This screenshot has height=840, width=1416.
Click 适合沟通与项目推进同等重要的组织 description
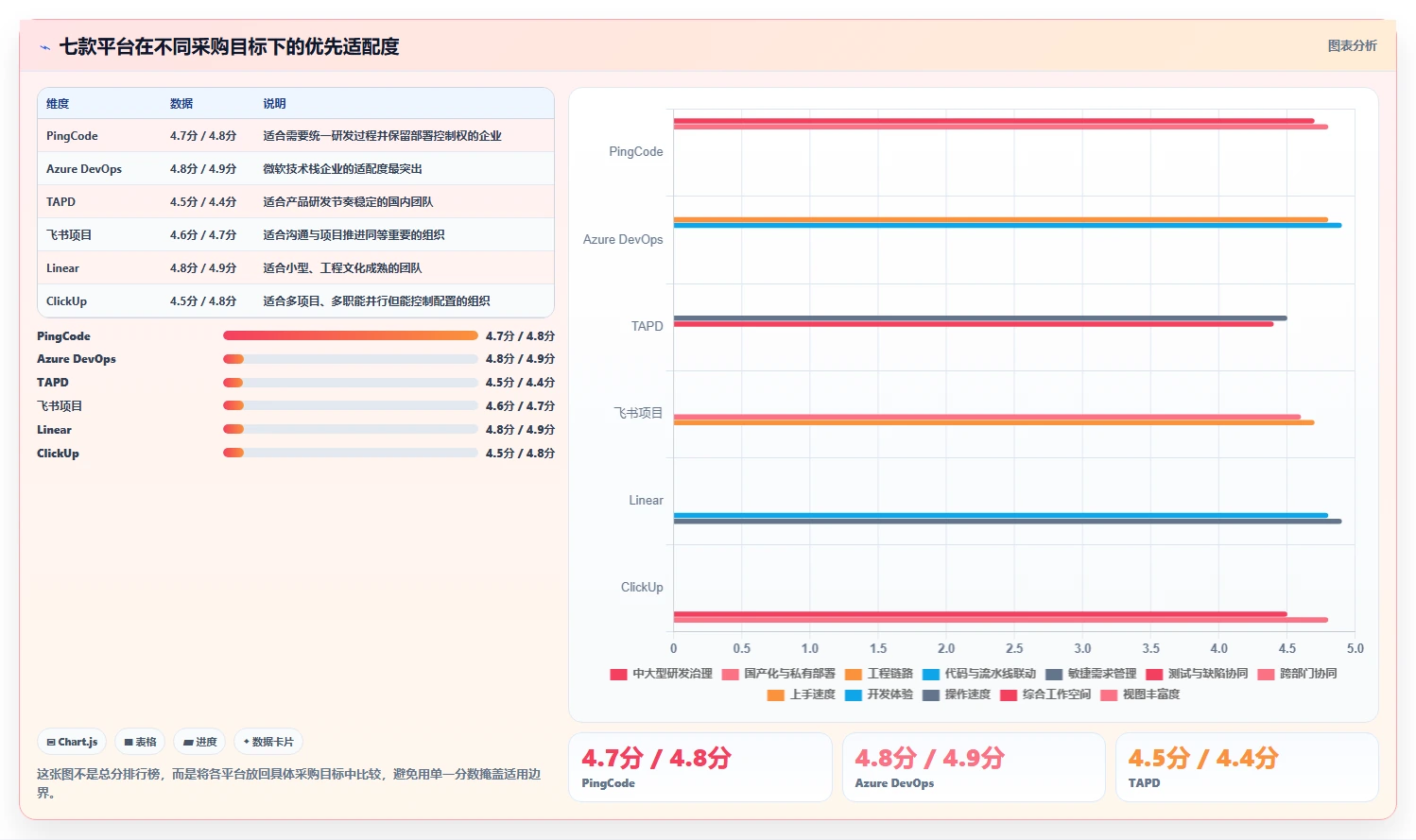(x=354, y=235)
